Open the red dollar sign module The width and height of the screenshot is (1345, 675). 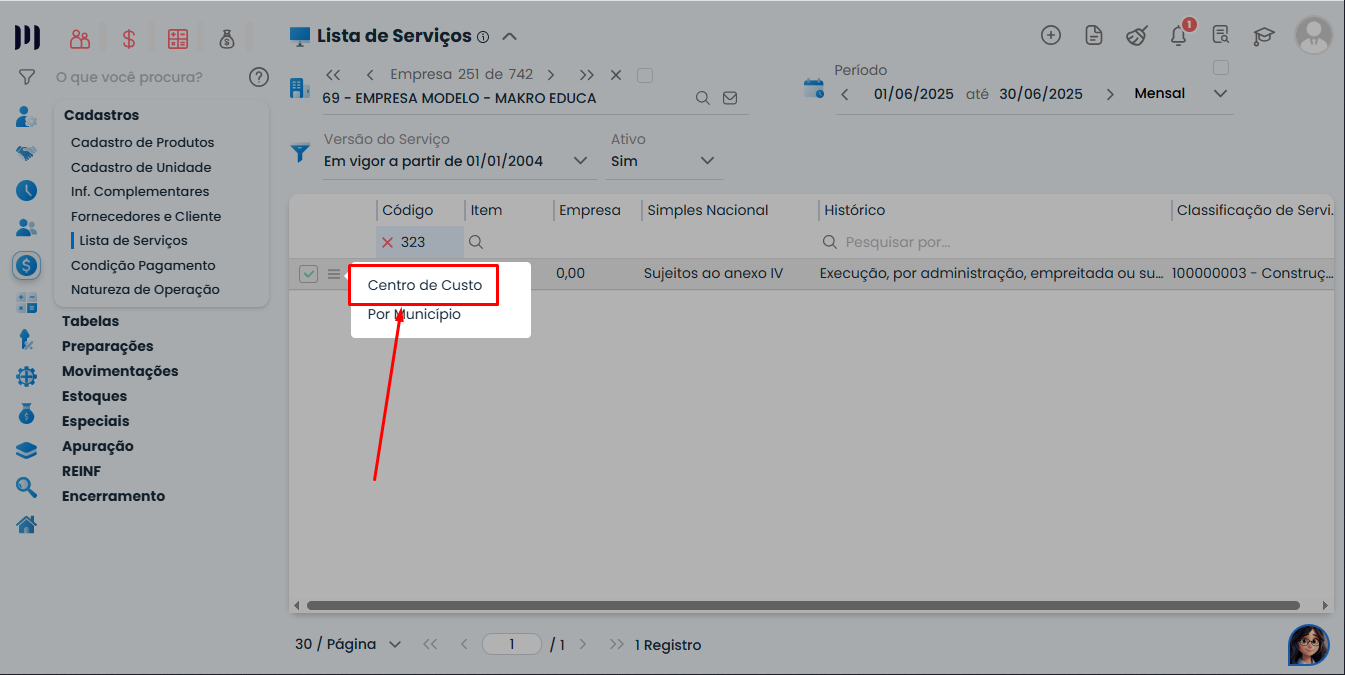pyautogui.click(x=129, y=39)
